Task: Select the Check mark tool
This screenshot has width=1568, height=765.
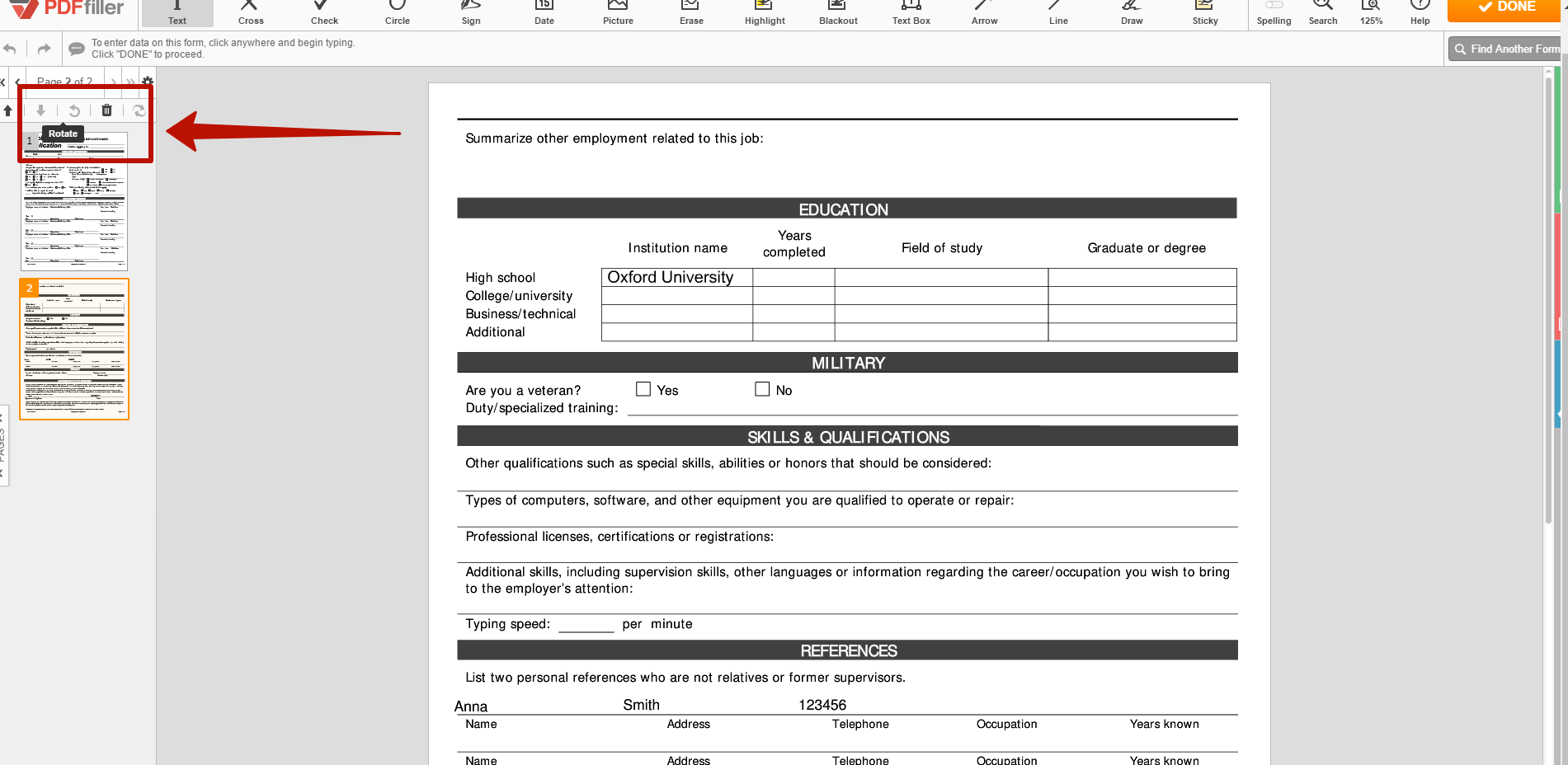Action: point(324,13)
